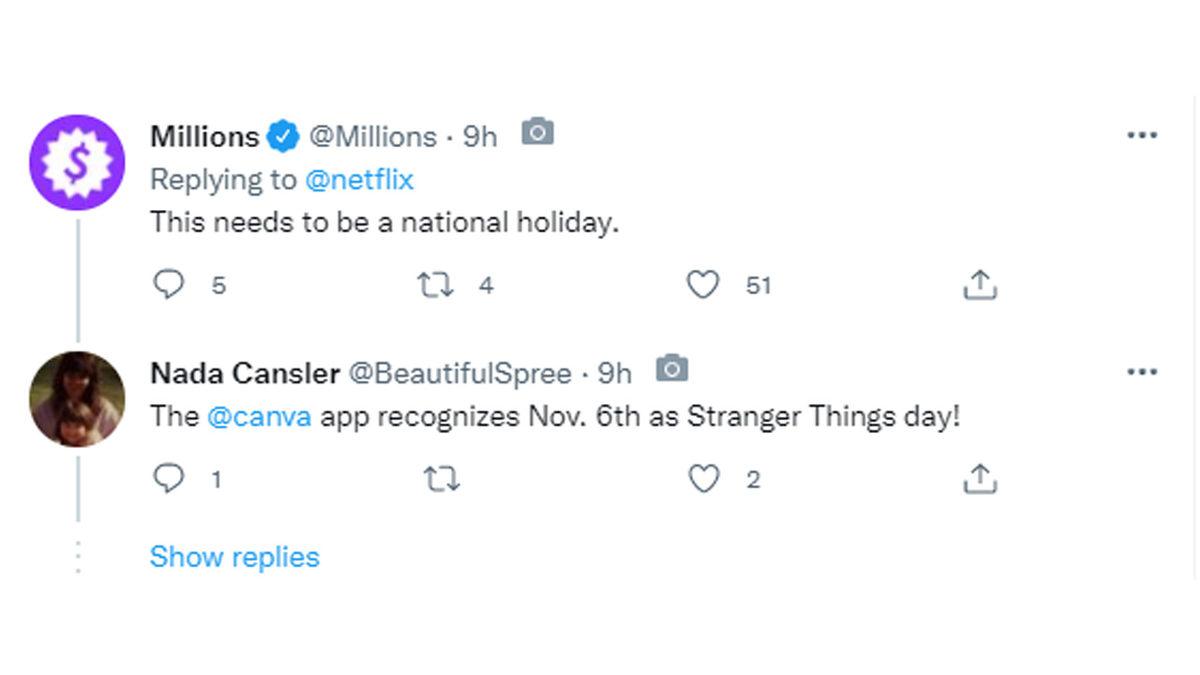Click the Millions purple profile avatar
This screenshot has height=675, width=1200.
coord(77,162)
